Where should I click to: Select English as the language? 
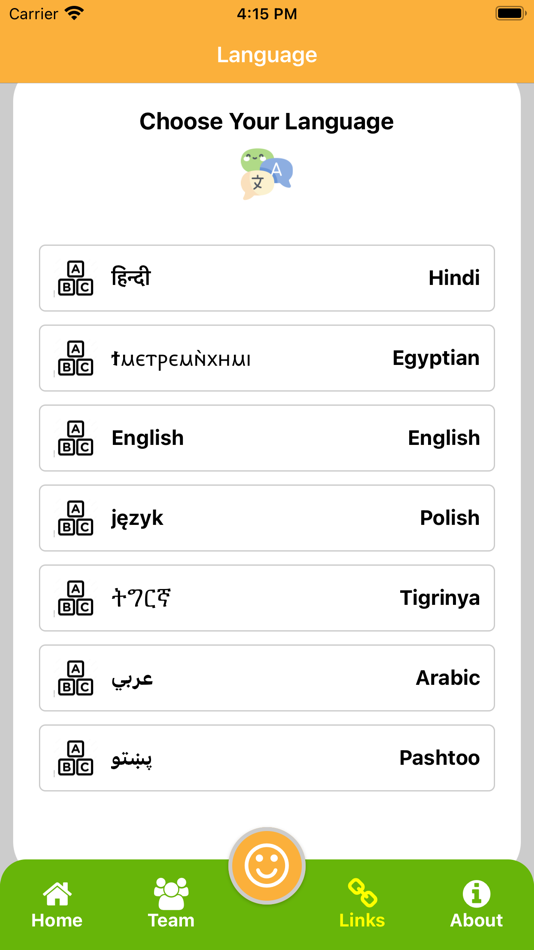(x=267, y=438)
